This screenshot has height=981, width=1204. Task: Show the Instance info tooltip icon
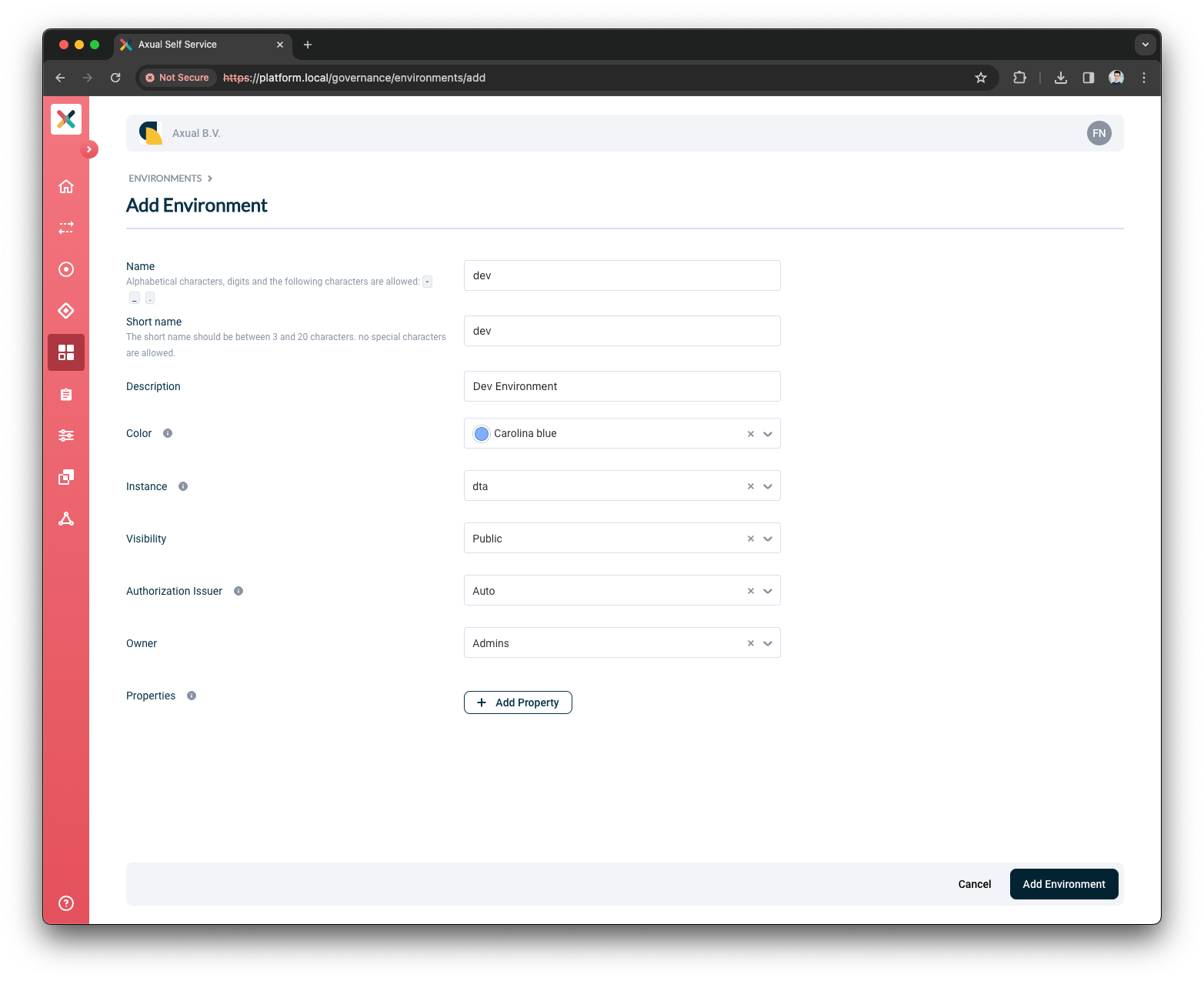[183, 486]
